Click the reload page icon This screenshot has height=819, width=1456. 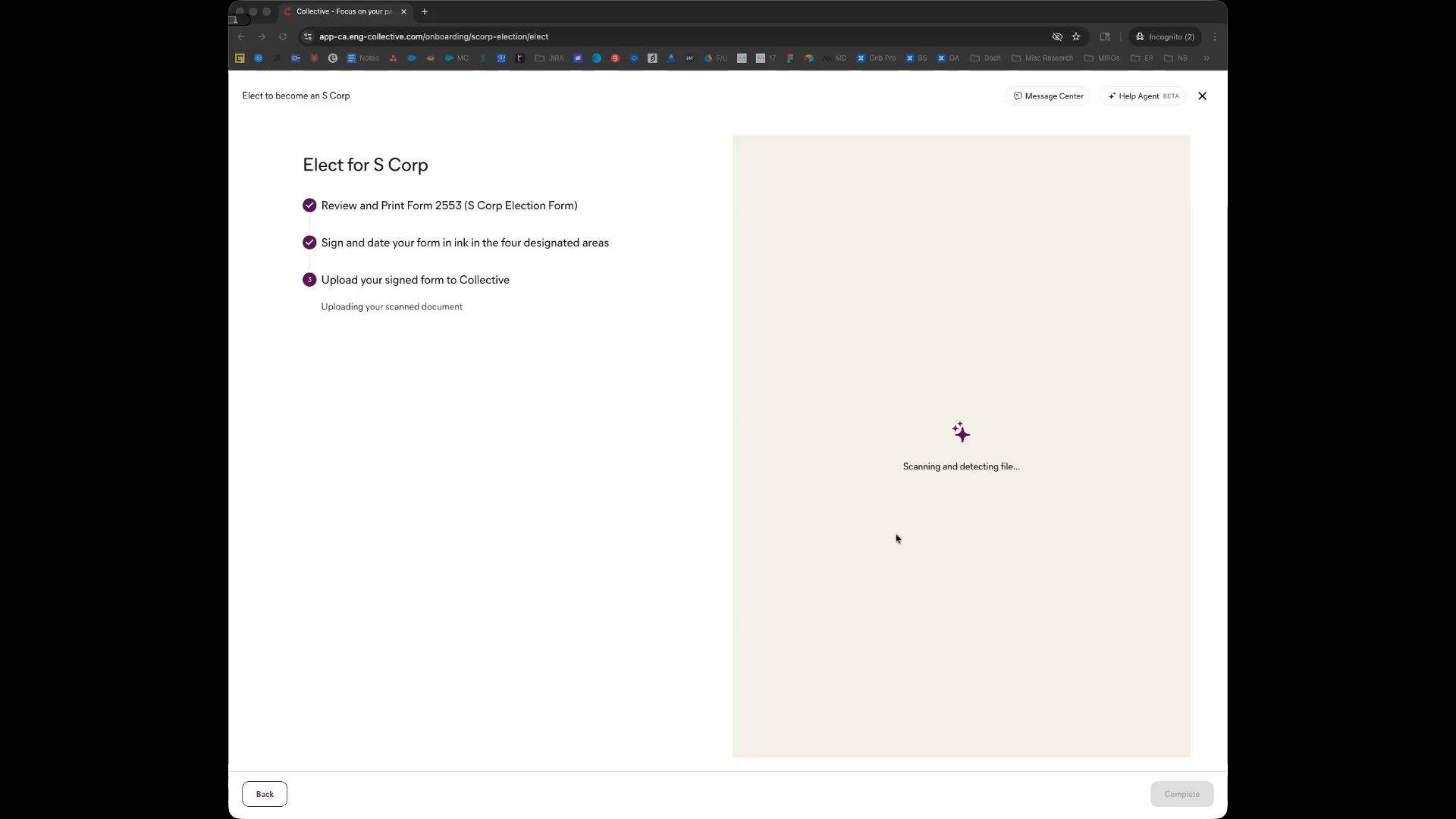click(283, 36)
